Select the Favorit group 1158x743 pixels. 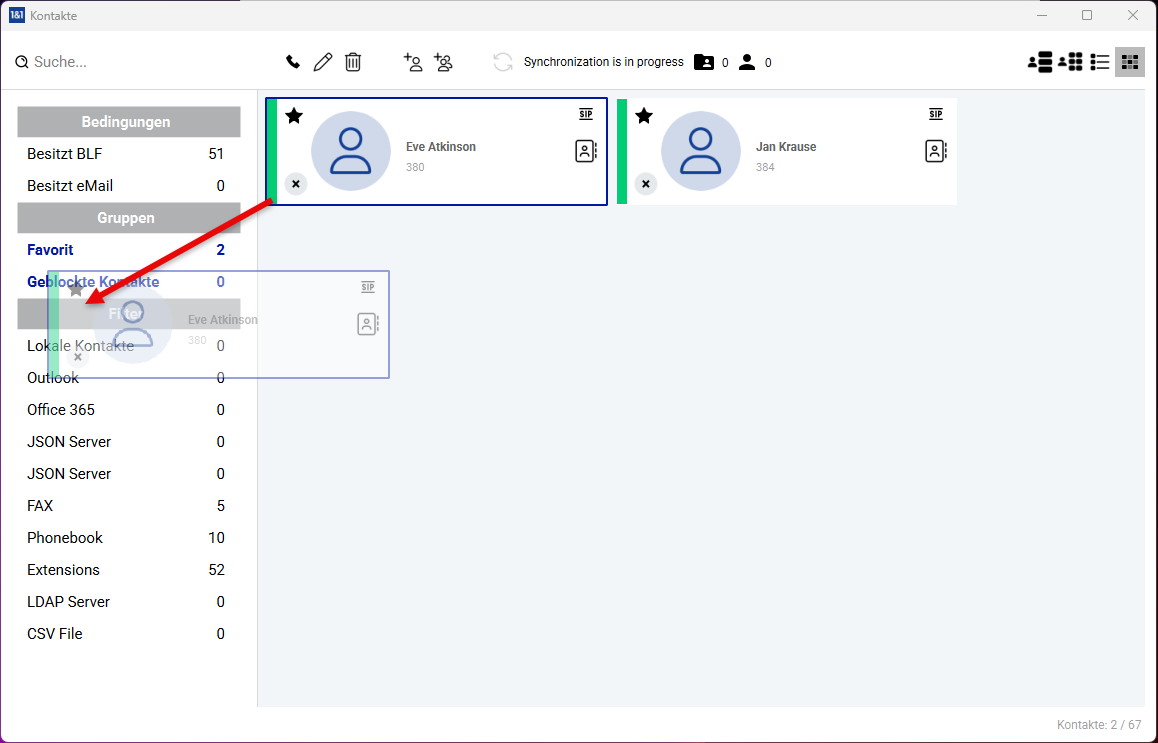coord(50,250)
